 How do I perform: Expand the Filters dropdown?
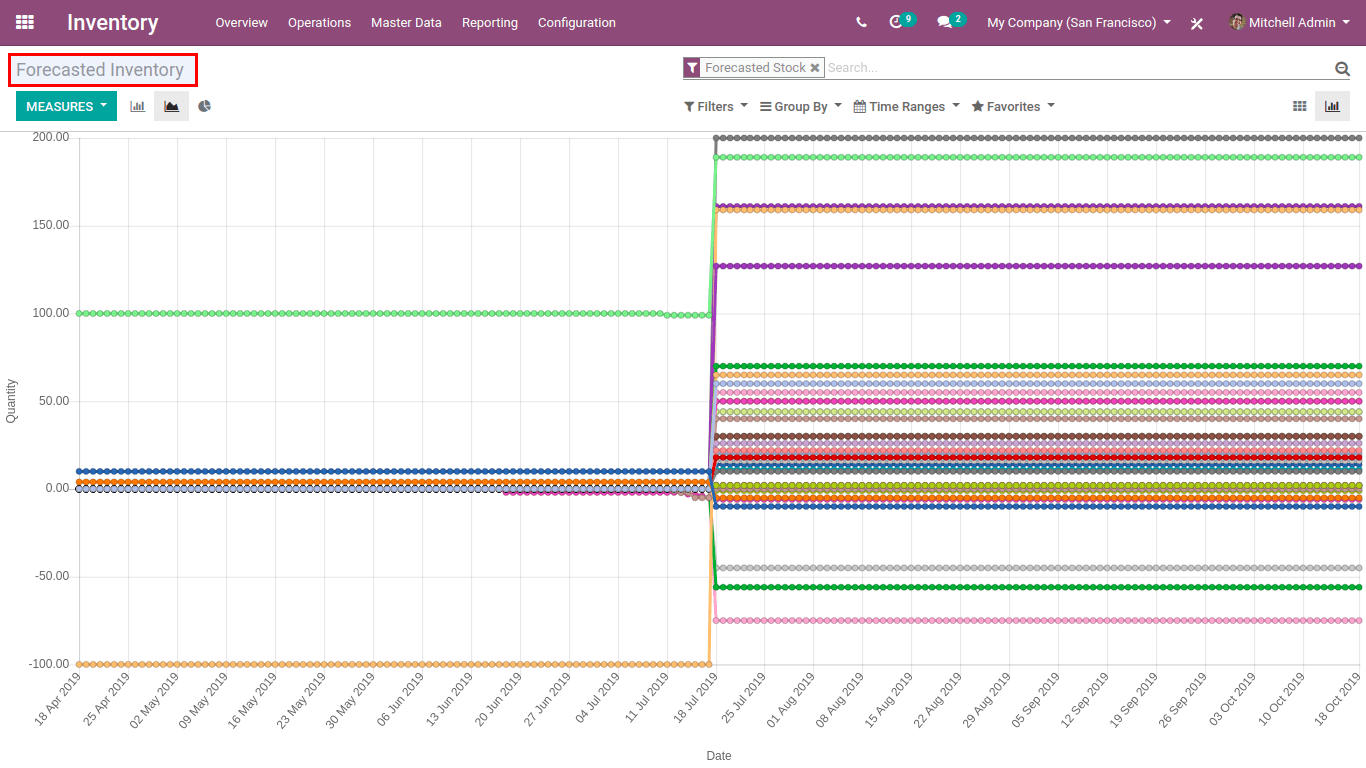point(716,106)
